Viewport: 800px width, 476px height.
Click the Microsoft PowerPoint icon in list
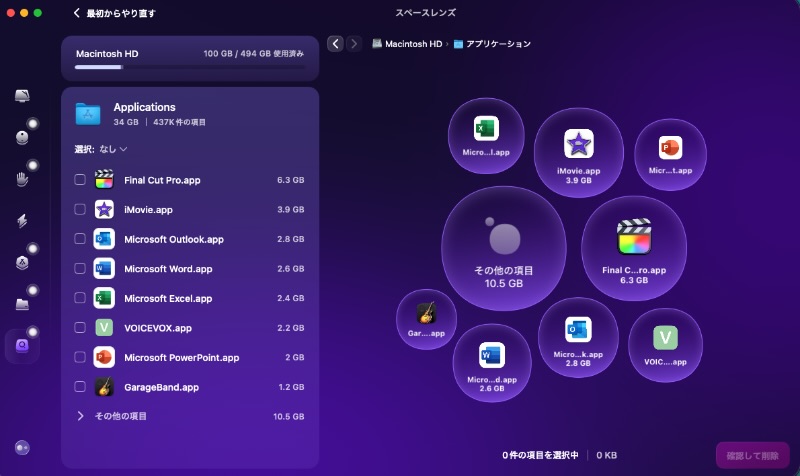[104, 357]
